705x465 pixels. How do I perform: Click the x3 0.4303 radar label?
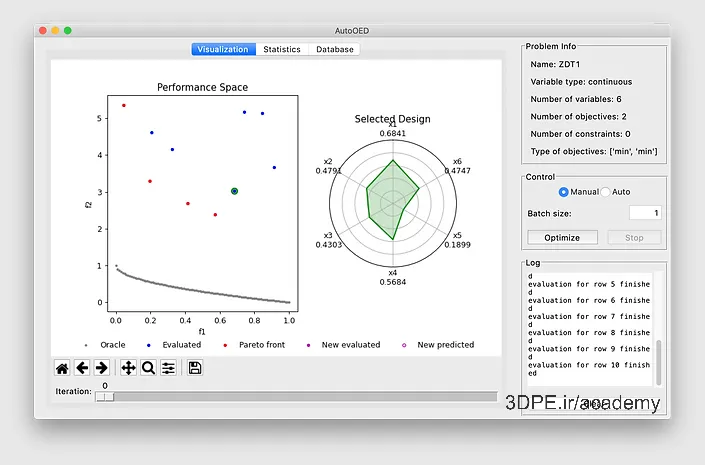pyautogui.click(x=328, y=240)
